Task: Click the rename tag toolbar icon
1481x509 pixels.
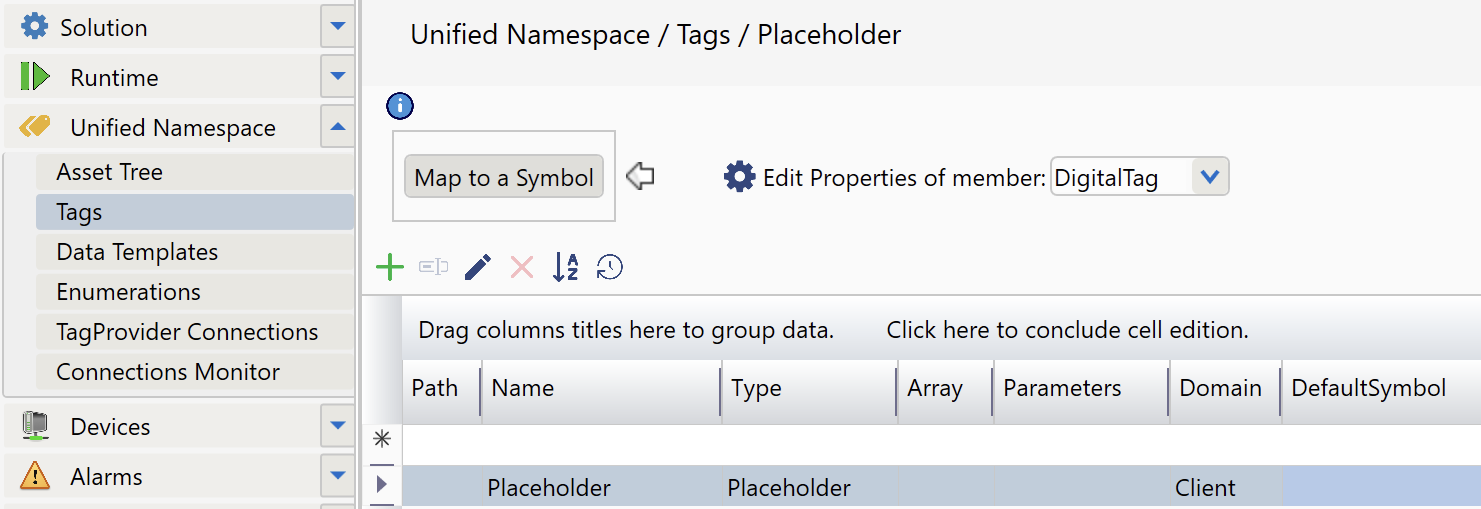Action: click(x=433, y=267)
